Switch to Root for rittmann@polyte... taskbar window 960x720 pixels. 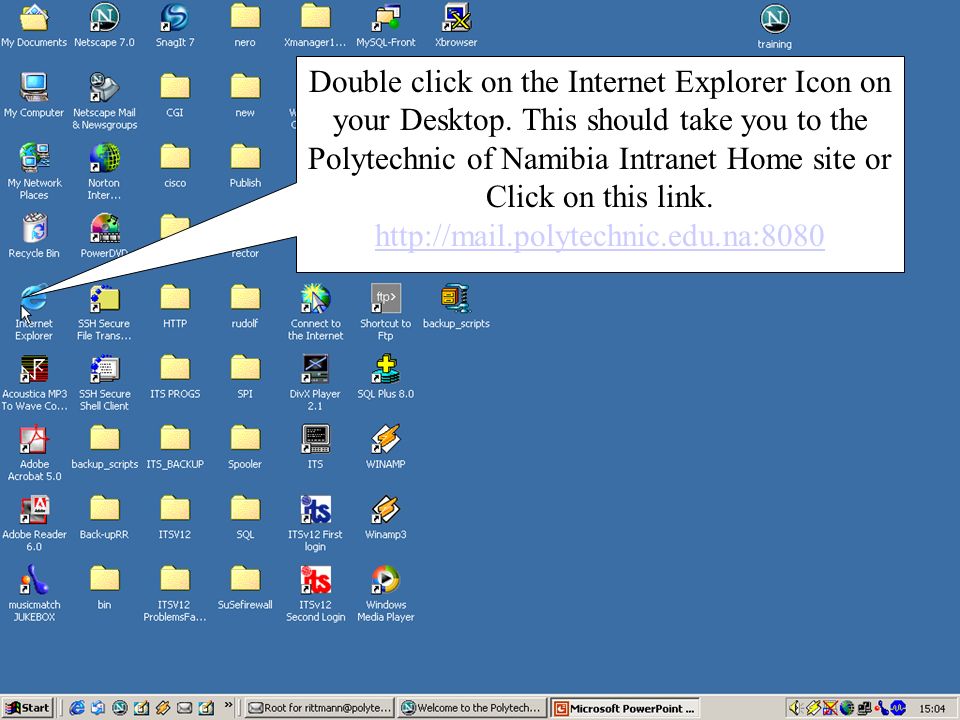click(320, 708)
